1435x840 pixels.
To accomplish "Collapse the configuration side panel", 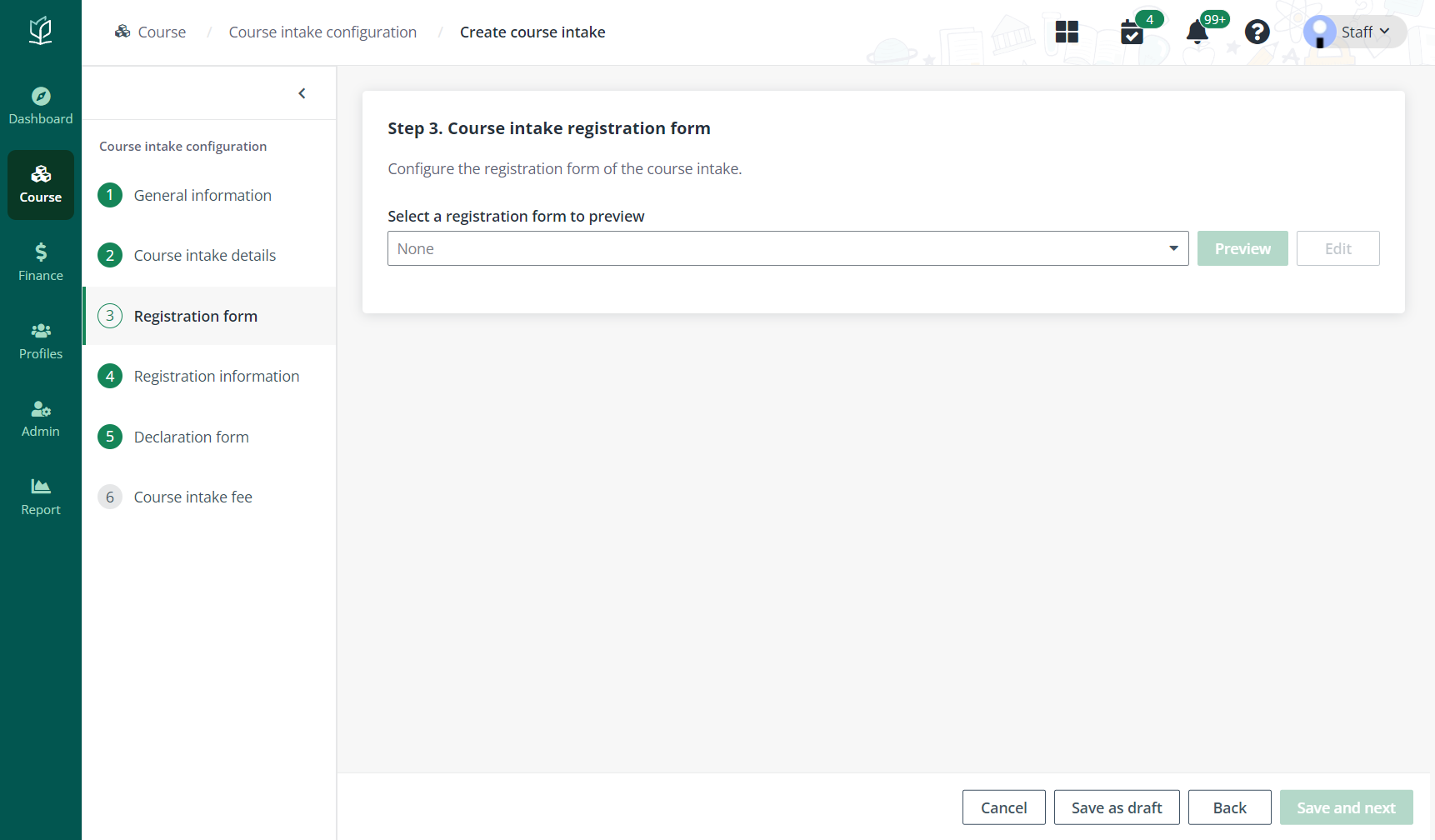I will pyautogui.click(x=302, y=93).
